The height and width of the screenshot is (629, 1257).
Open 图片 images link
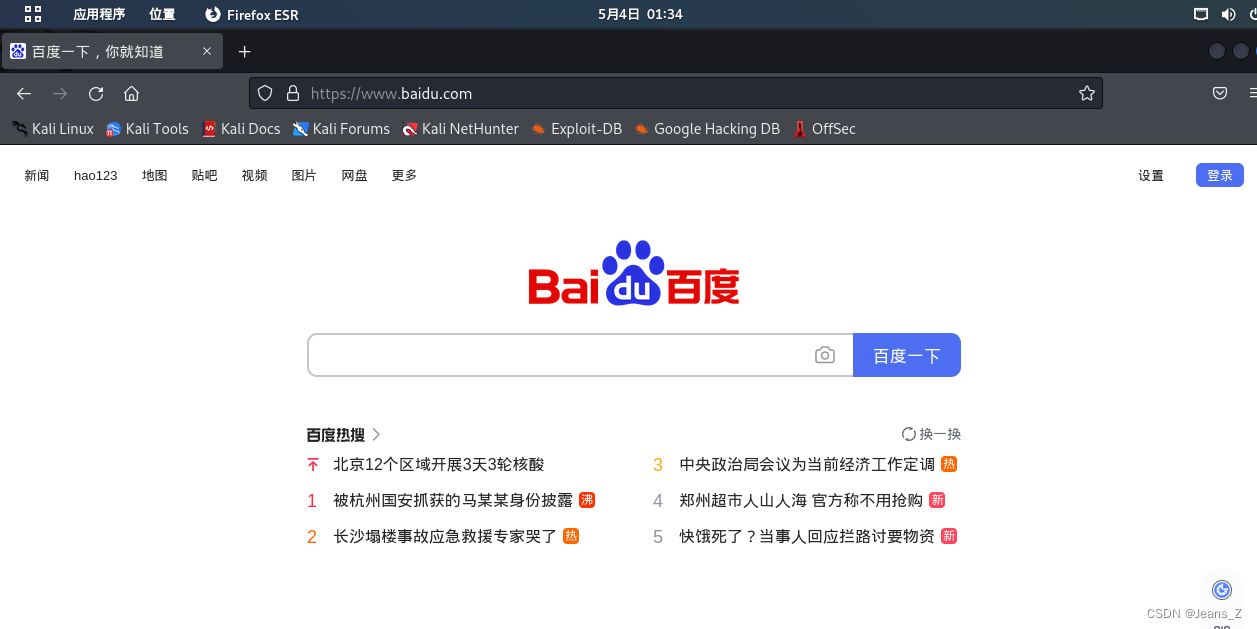tap(304, 175)
